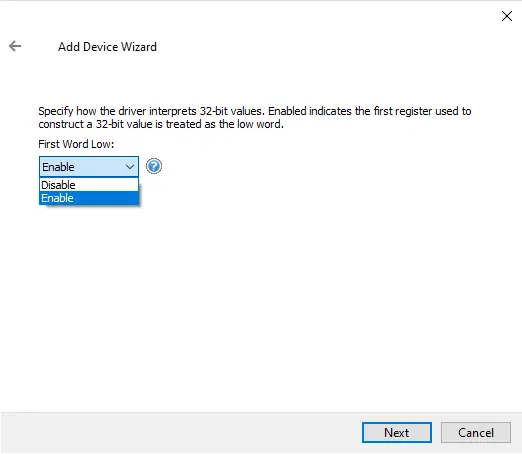Click the combo box showing Enable
Image resolution: width=522 pixels, height=454 pixels.
point(89,167)
